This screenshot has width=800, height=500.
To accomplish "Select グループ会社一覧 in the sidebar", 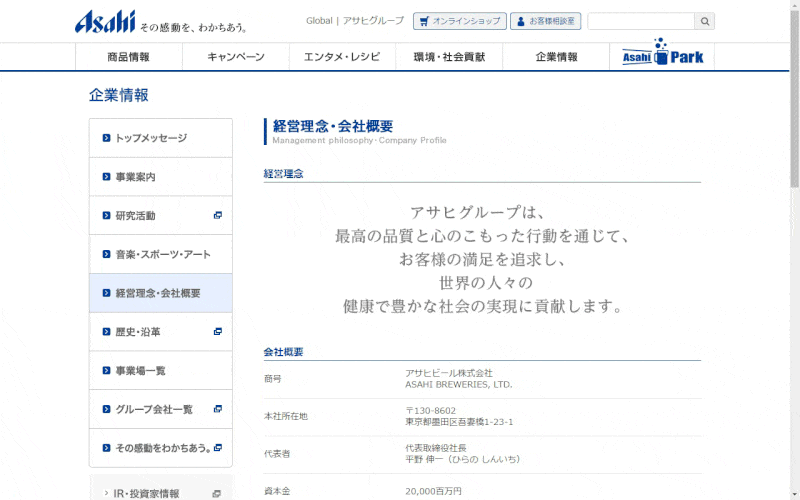I will (161, 409).
